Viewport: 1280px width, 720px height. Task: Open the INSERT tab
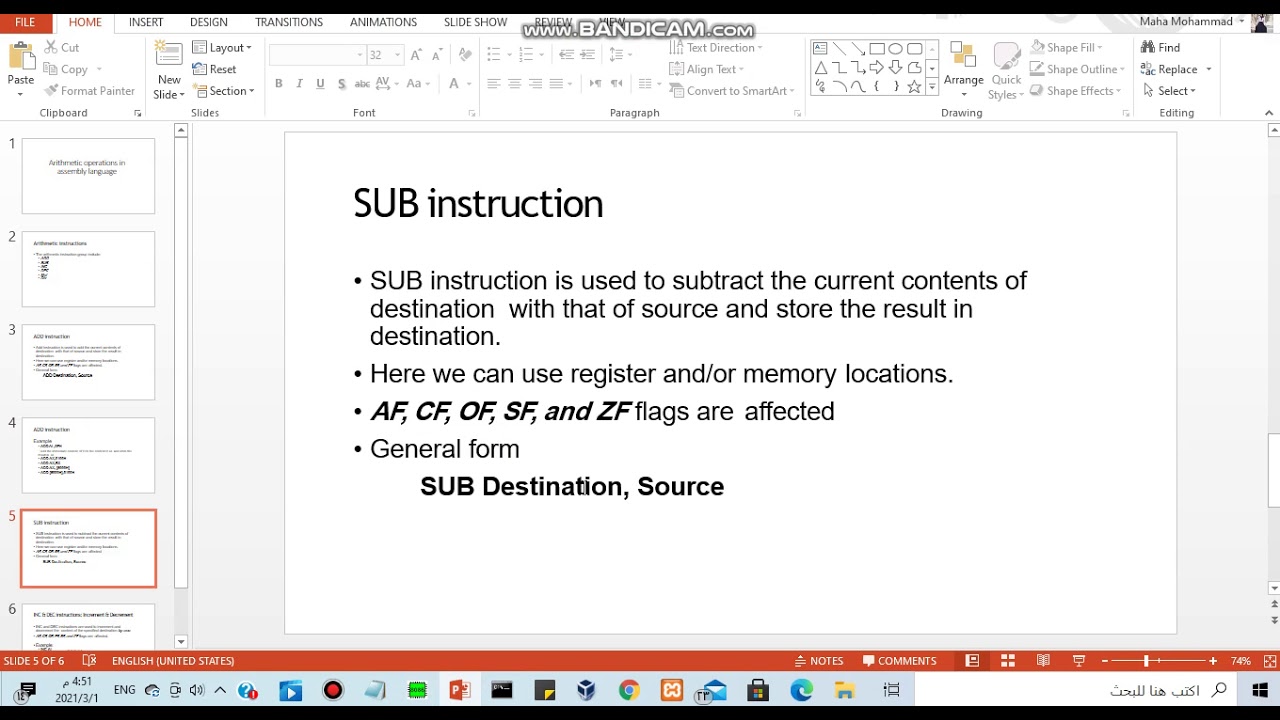coord(146,22)
